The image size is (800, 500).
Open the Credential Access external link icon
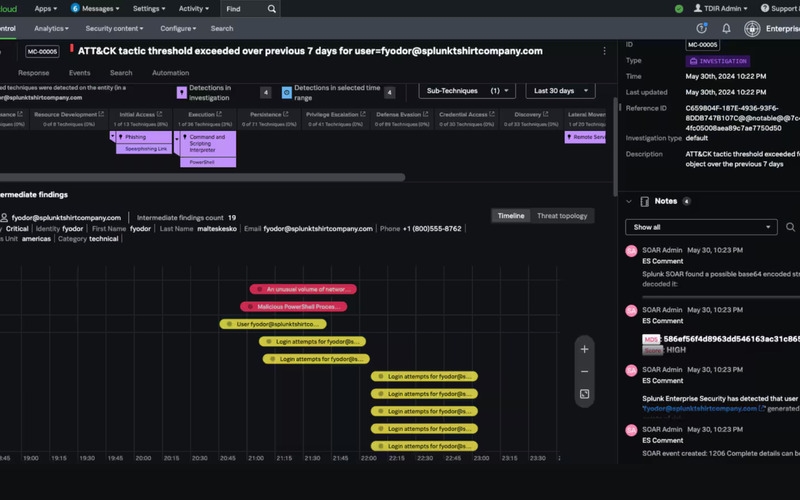pos(491,114)
